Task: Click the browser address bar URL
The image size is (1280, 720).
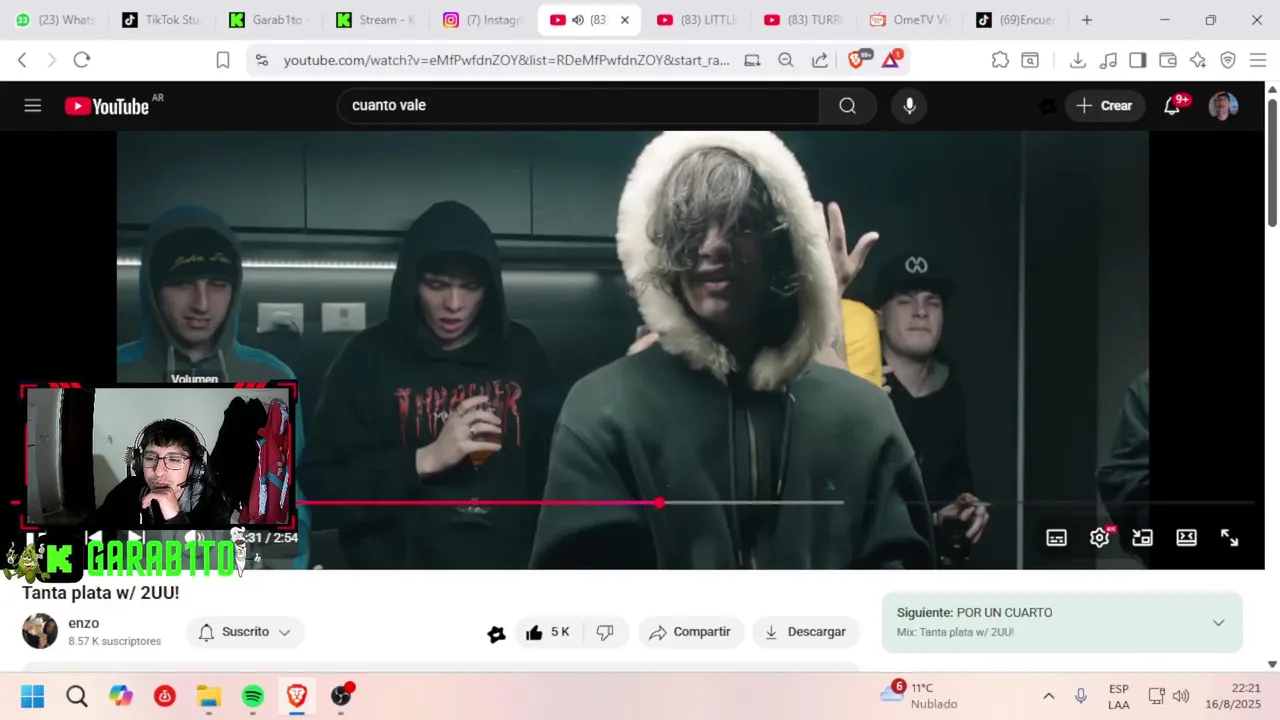Action: pos(506,60)
